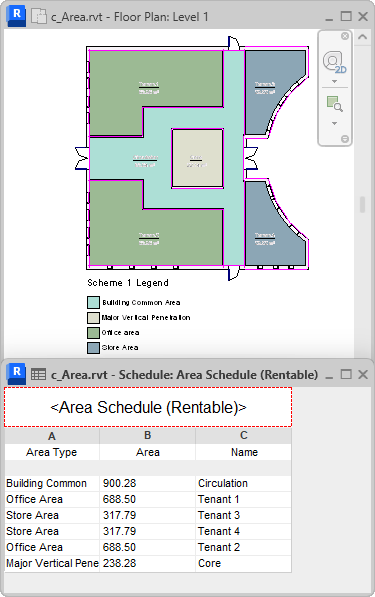
Task: Close the navigation bar with its X icon
Action: pyautogui.click(x=345, y=36)
